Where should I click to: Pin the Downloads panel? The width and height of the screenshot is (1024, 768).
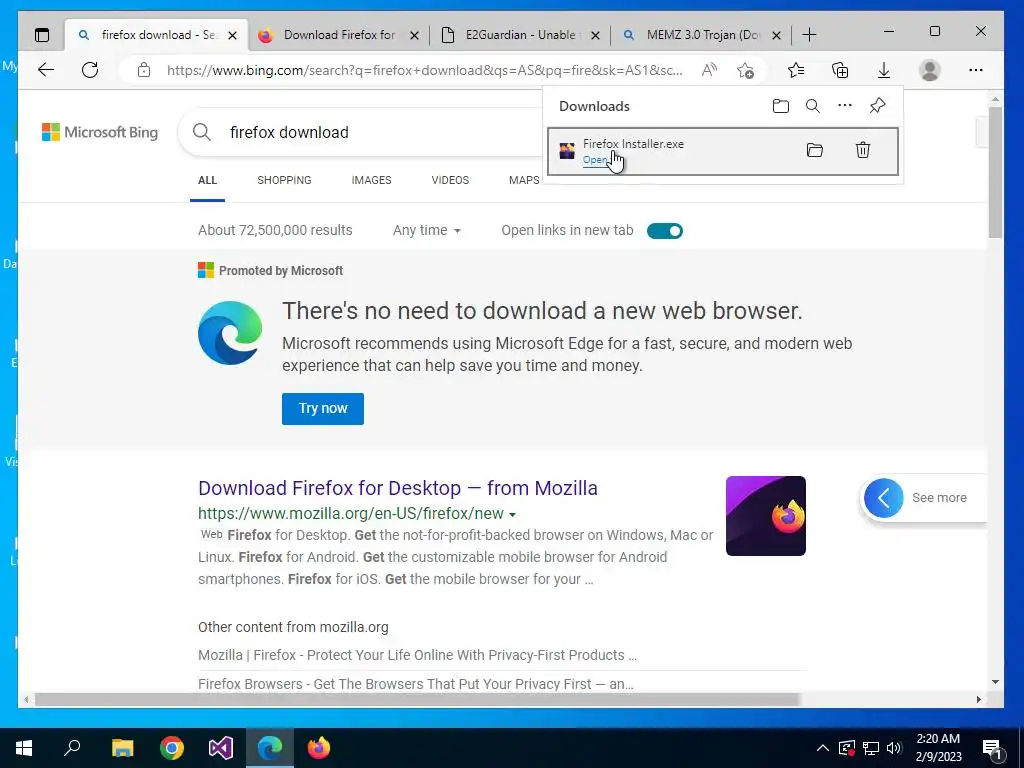click(878, 105)
